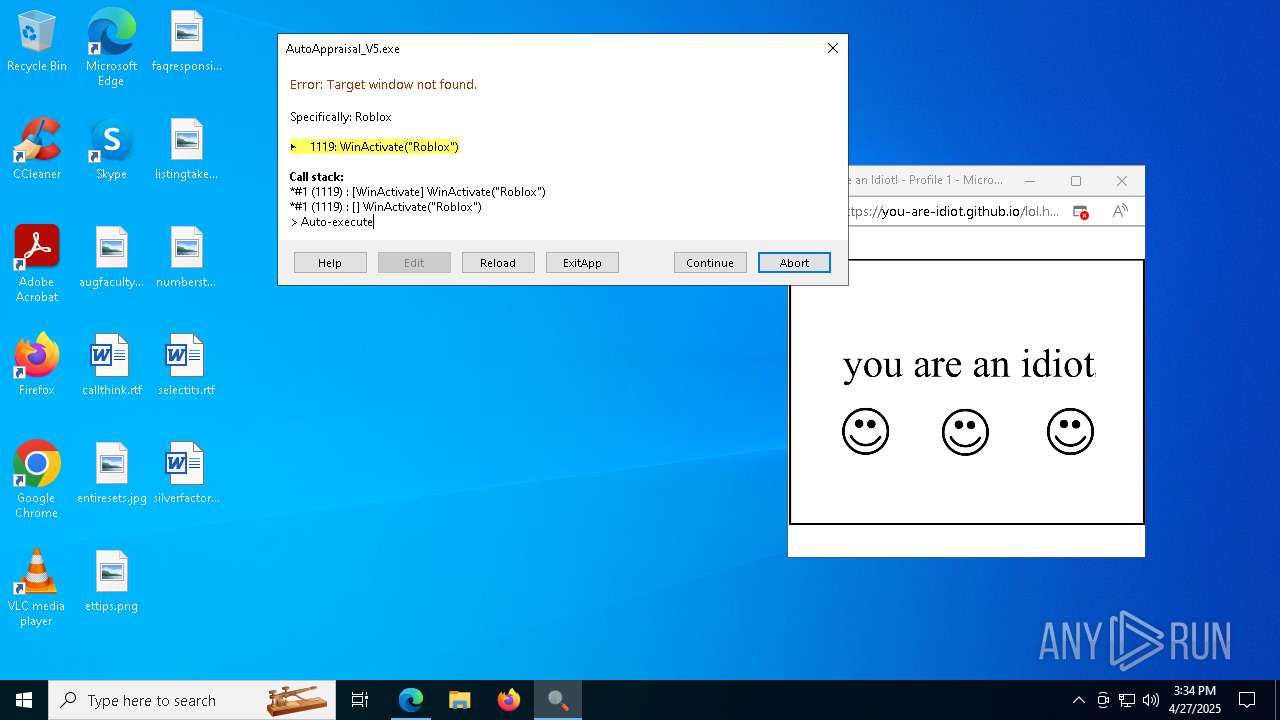Open VLC media player shortcut

coord(37,588)
